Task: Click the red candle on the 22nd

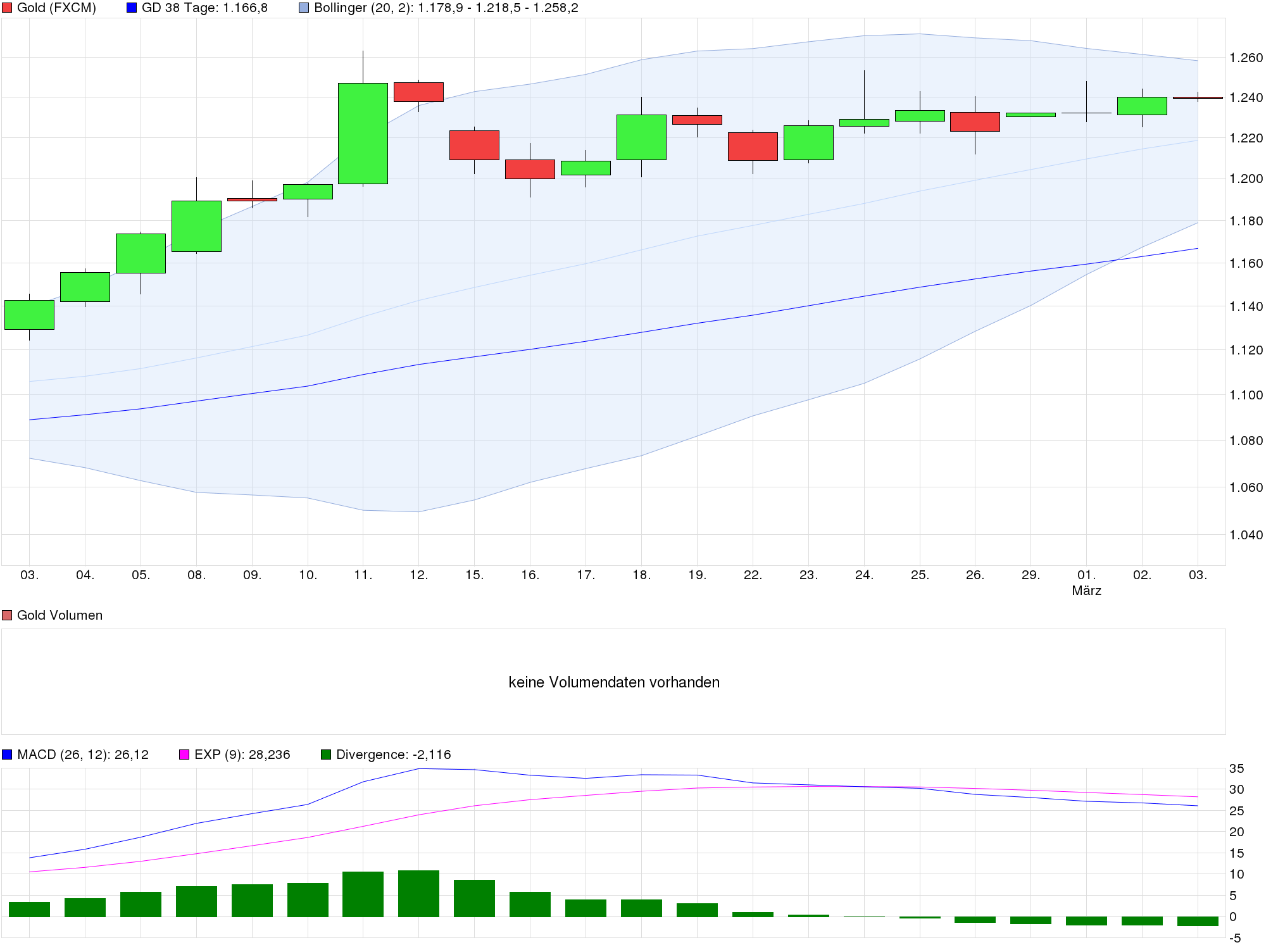Action: tap(753, 146)
